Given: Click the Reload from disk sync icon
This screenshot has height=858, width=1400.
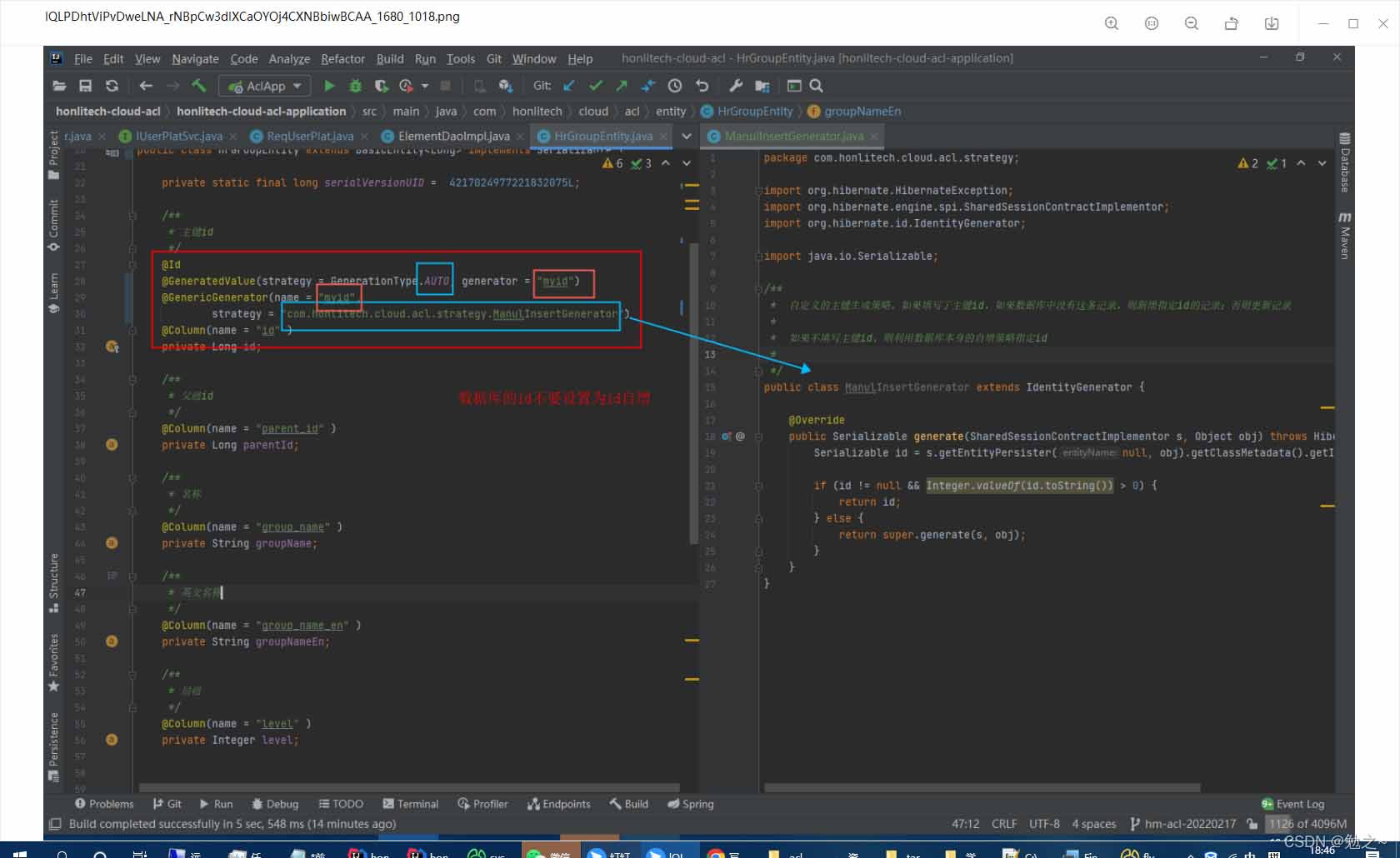Looking at the screenshot, I should 112,86.
